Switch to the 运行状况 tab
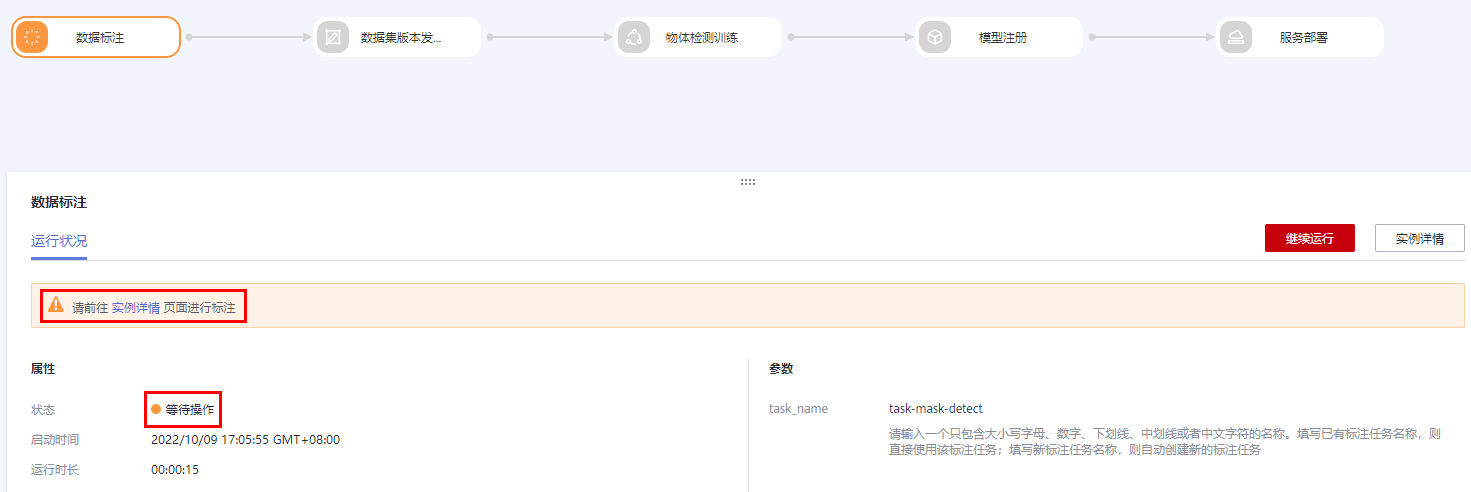The height and width of the screenshot is (492, 1471). pyautogui.click(x=59, y=241)
